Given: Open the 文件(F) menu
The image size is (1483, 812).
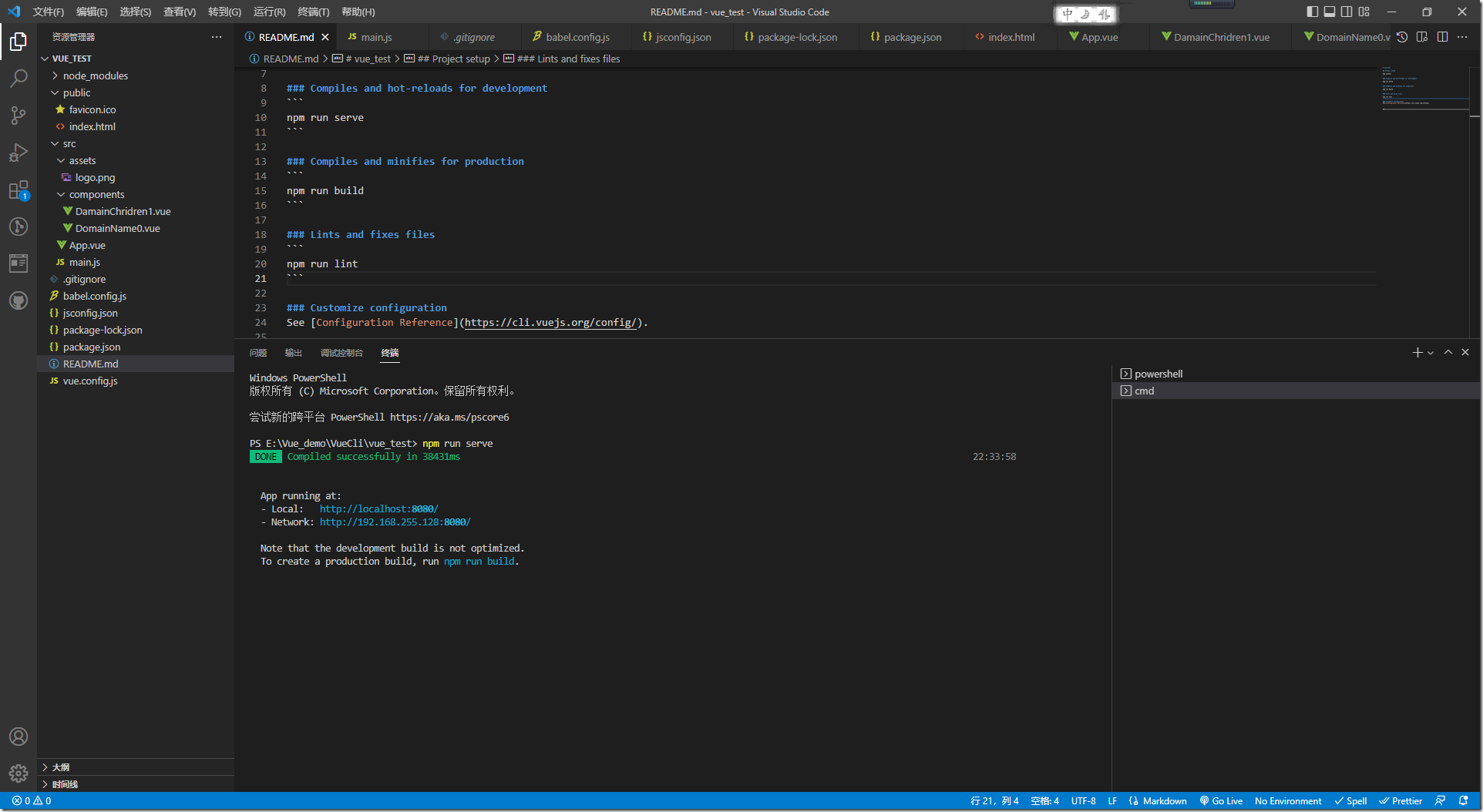Looking at the screenshot, I should [x=48, y=12].
